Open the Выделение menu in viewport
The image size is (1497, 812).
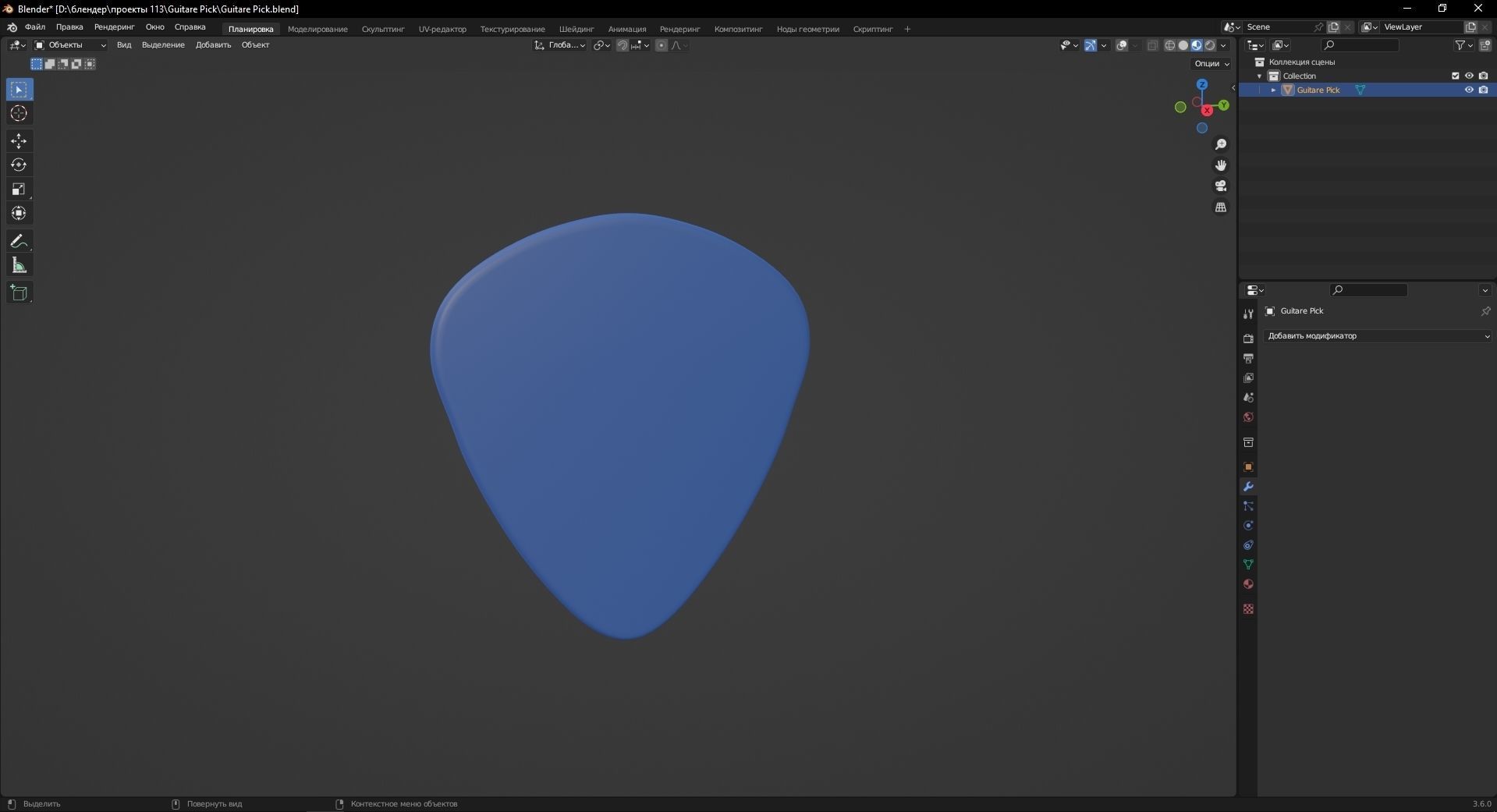pyautogui.click(x=163, y=45)
